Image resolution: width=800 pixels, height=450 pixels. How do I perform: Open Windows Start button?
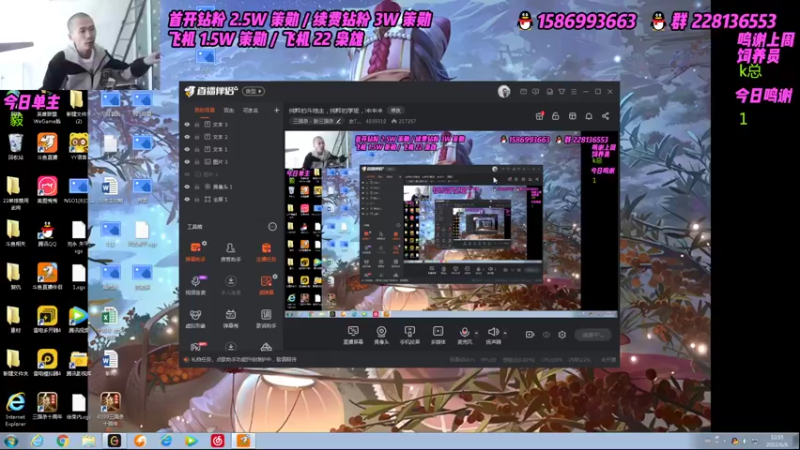coord(11,441)
